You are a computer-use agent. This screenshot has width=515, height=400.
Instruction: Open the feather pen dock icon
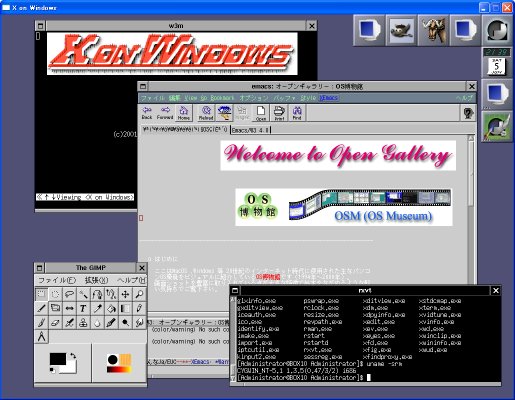click(x=497, y=126)
